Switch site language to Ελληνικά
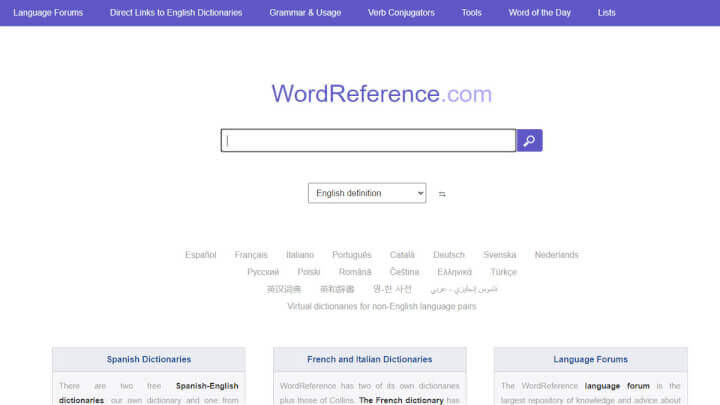This screenshot has height=405, width=720. point(455,272)
